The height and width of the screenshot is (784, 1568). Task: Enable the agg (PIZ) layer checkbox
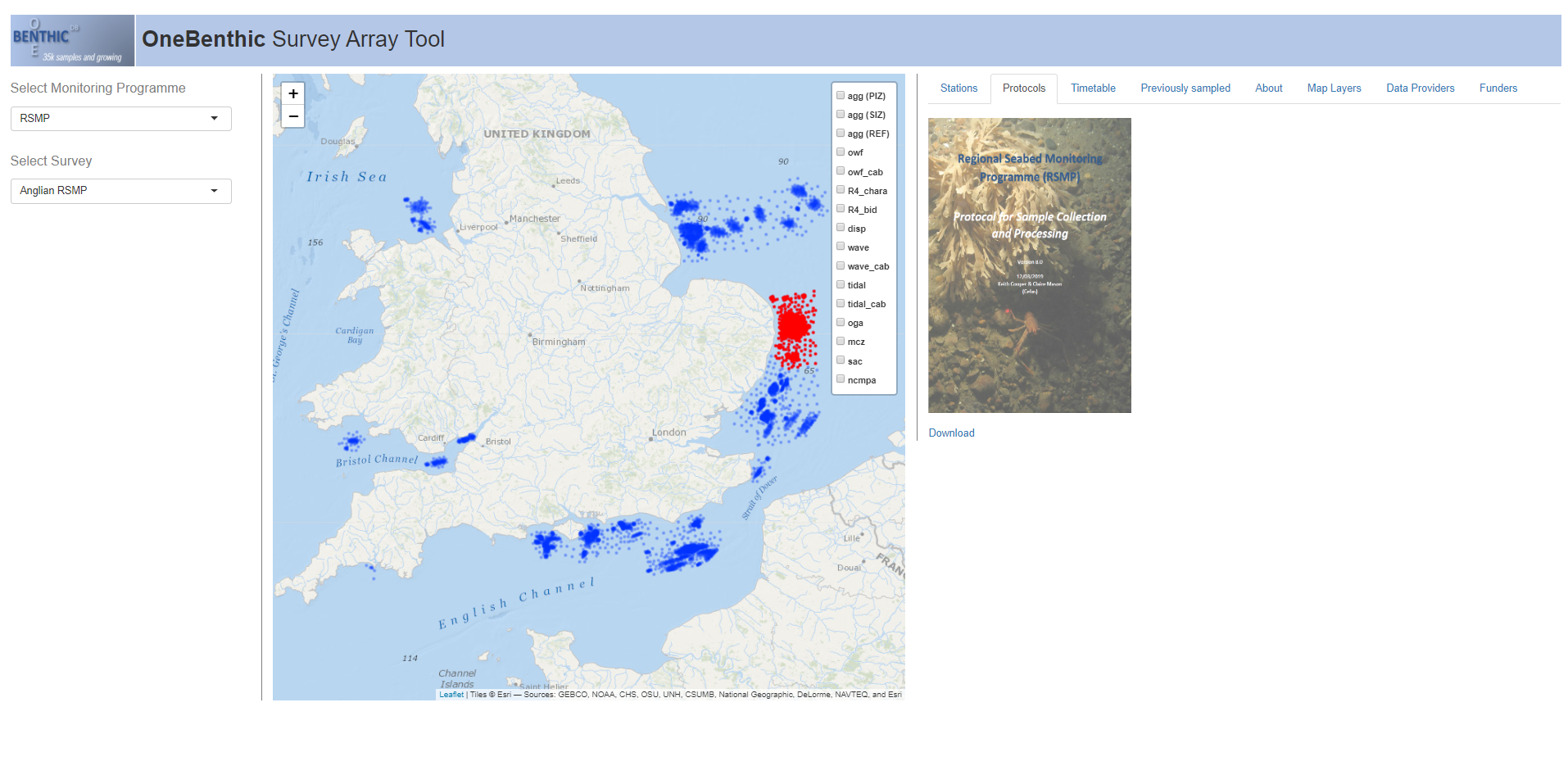841,96
